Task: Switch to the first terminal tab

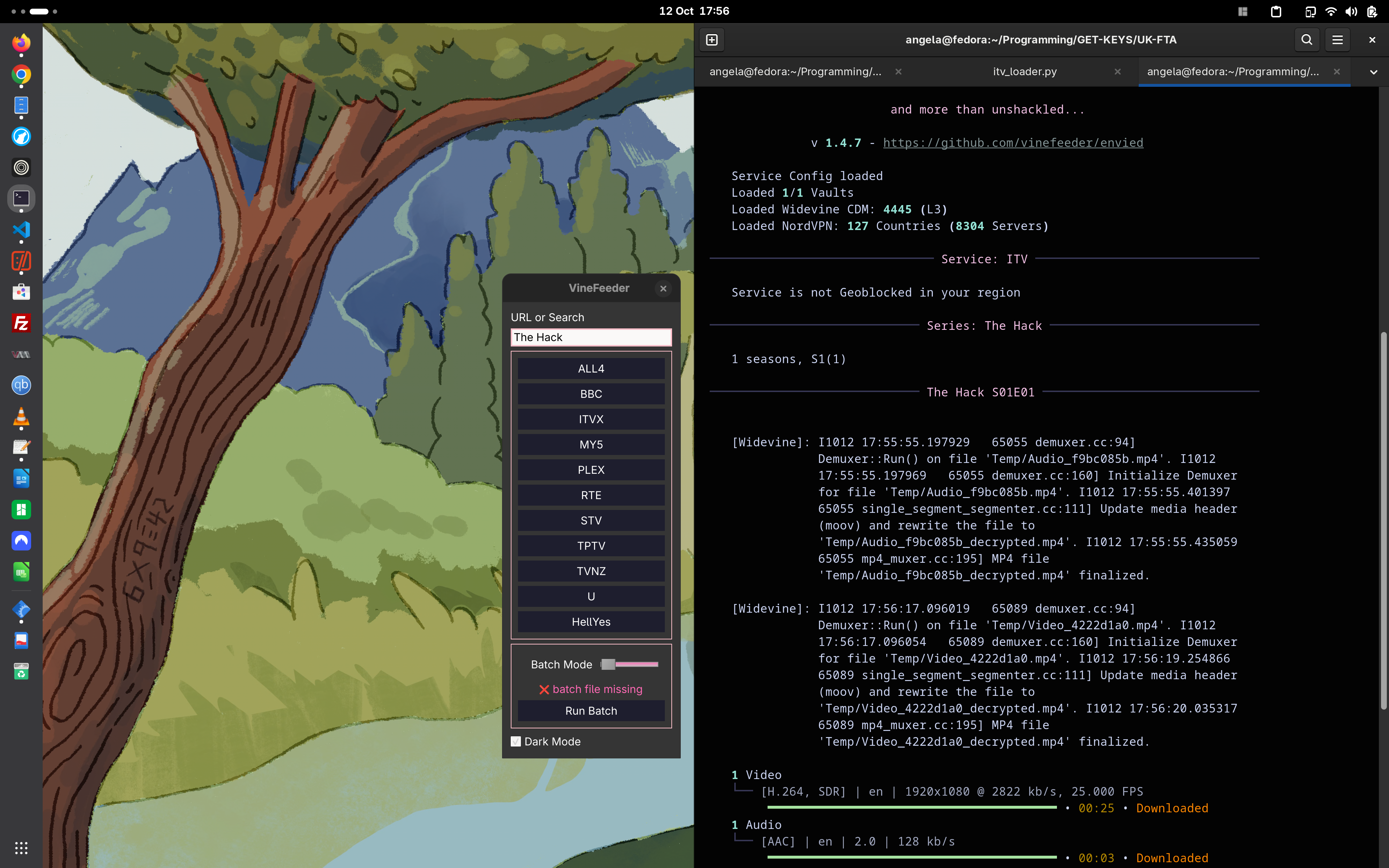Action: tap(795, 72)
